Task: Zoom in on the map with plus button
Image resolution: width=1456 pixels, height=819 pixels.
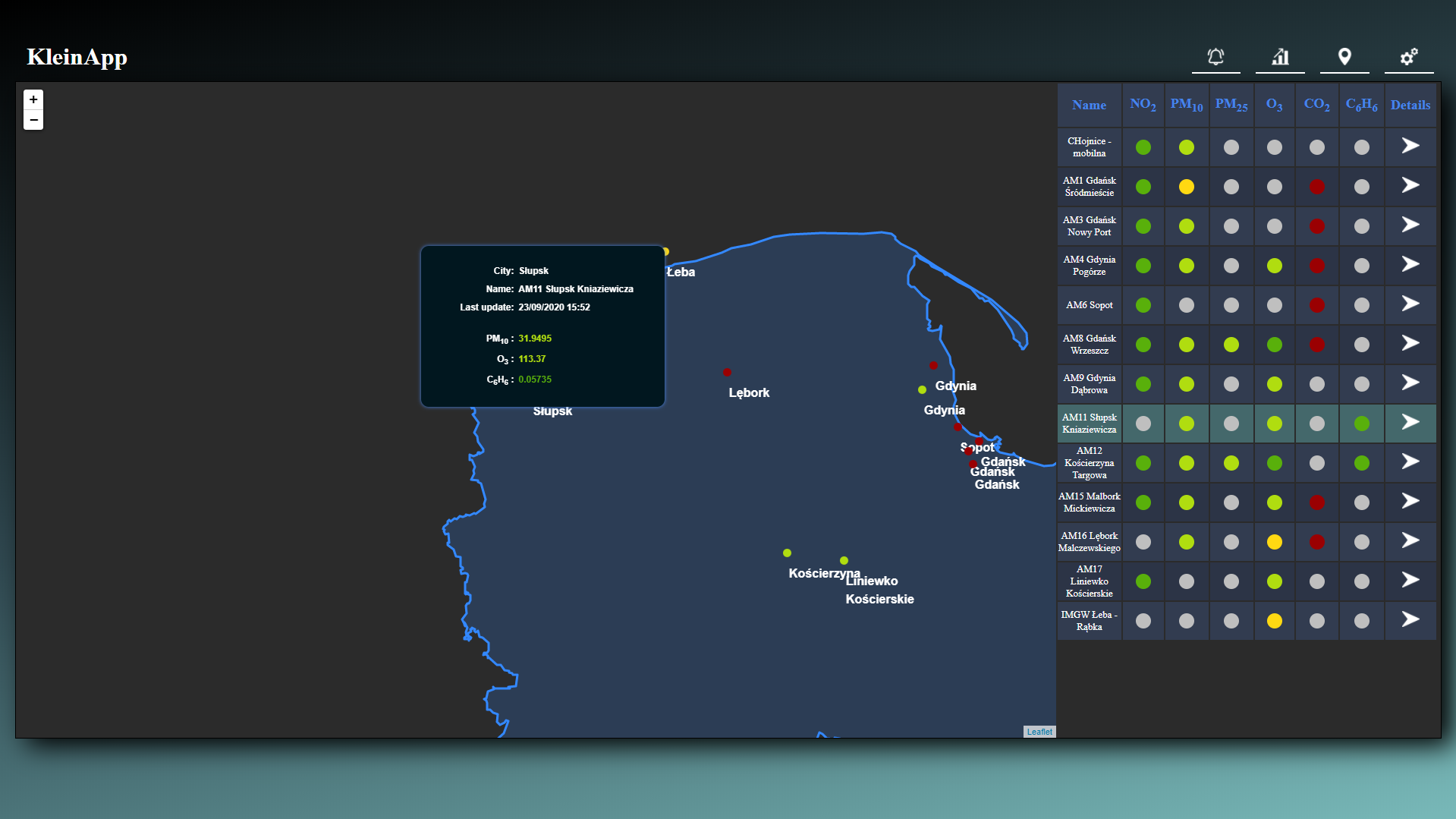Action: pyautogui.click(x=33, y=99)
